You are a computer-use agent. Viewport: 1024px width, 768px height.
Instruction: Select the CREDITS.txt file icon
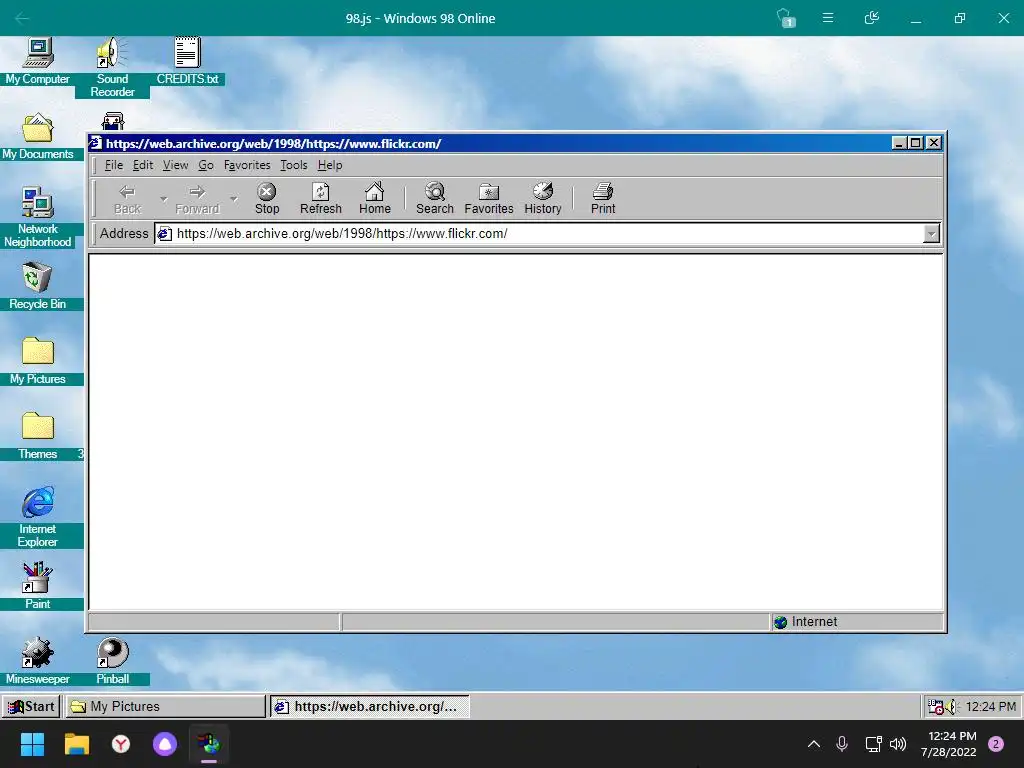(x=187, y=61)
